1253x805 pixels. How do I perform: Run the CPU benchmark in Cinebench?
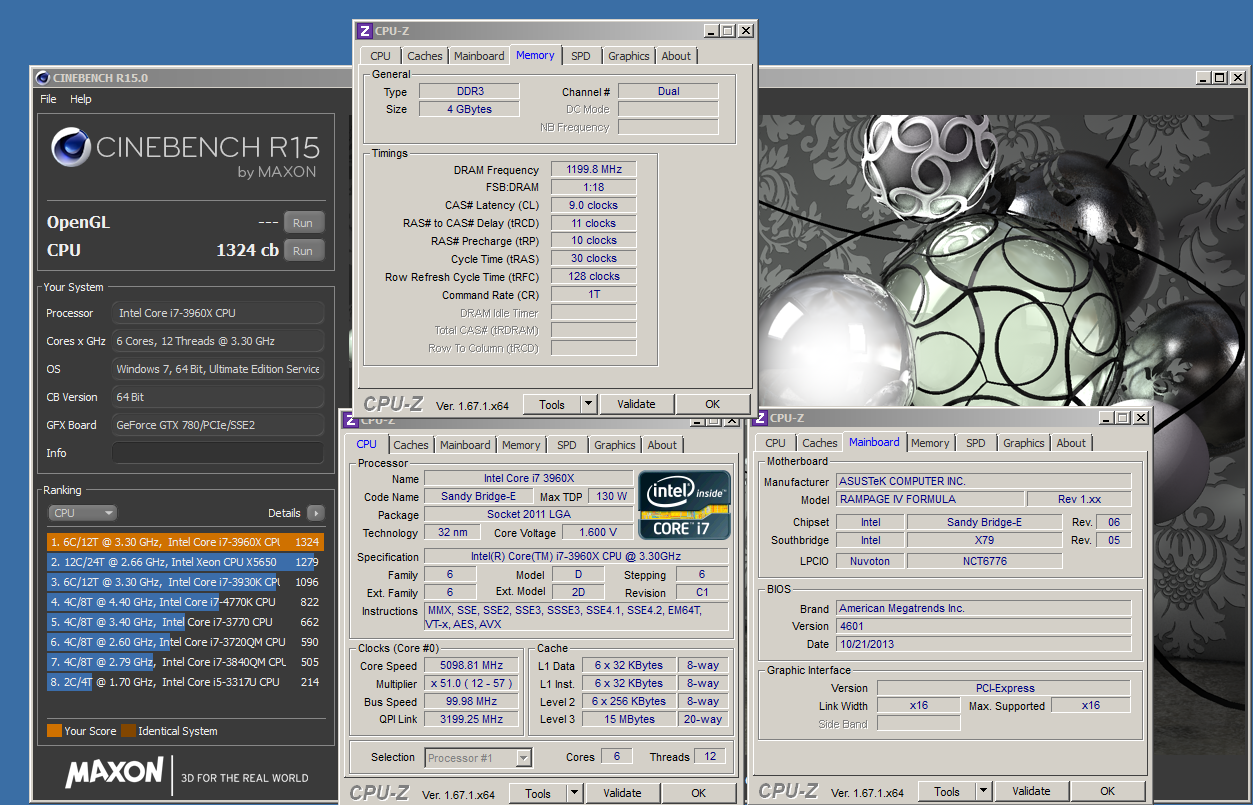click(304, 251)
